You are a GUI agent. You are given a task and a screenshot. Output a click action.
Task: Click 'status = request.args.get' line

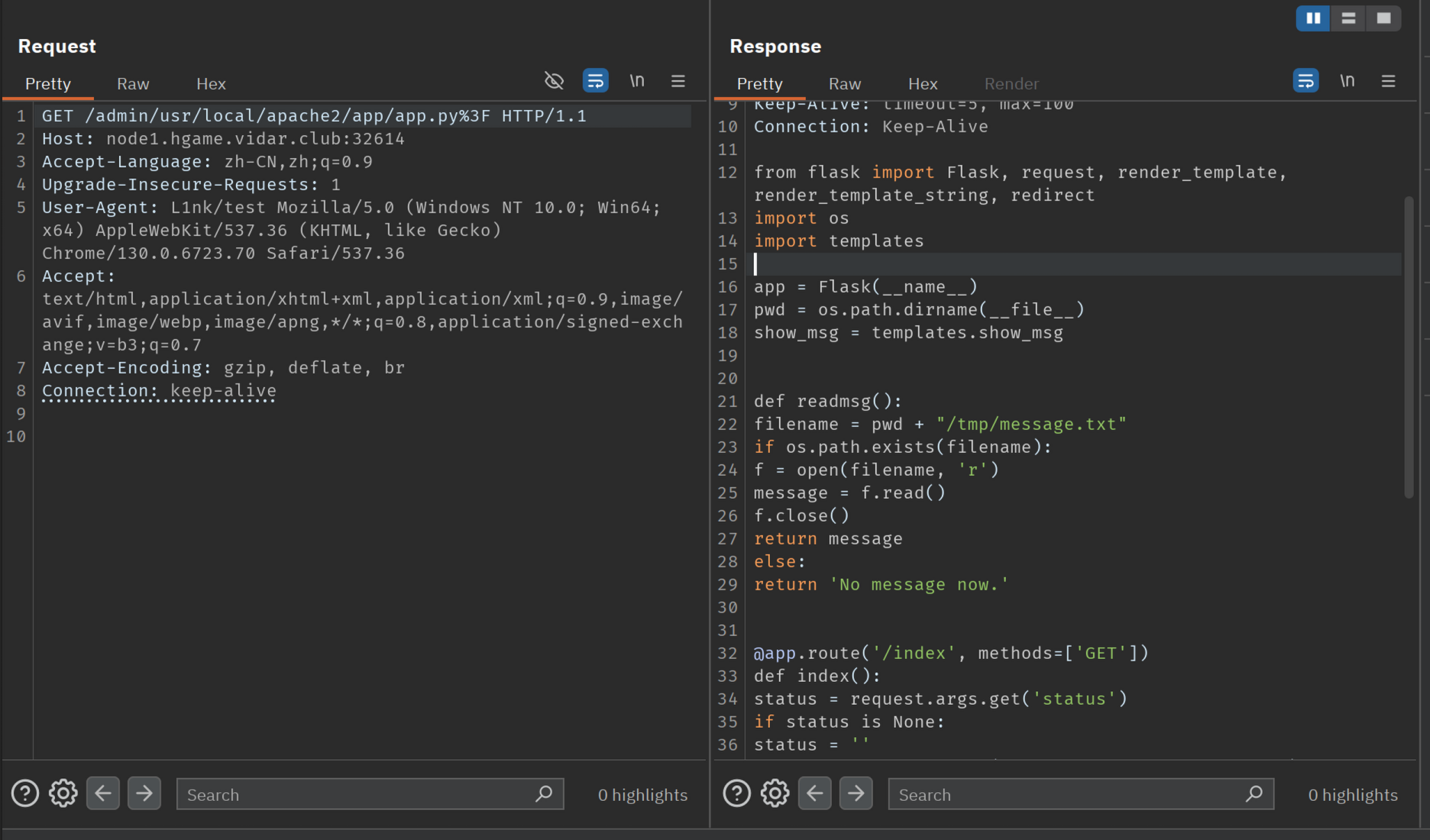pyautogui.click(x=940, y=699)
